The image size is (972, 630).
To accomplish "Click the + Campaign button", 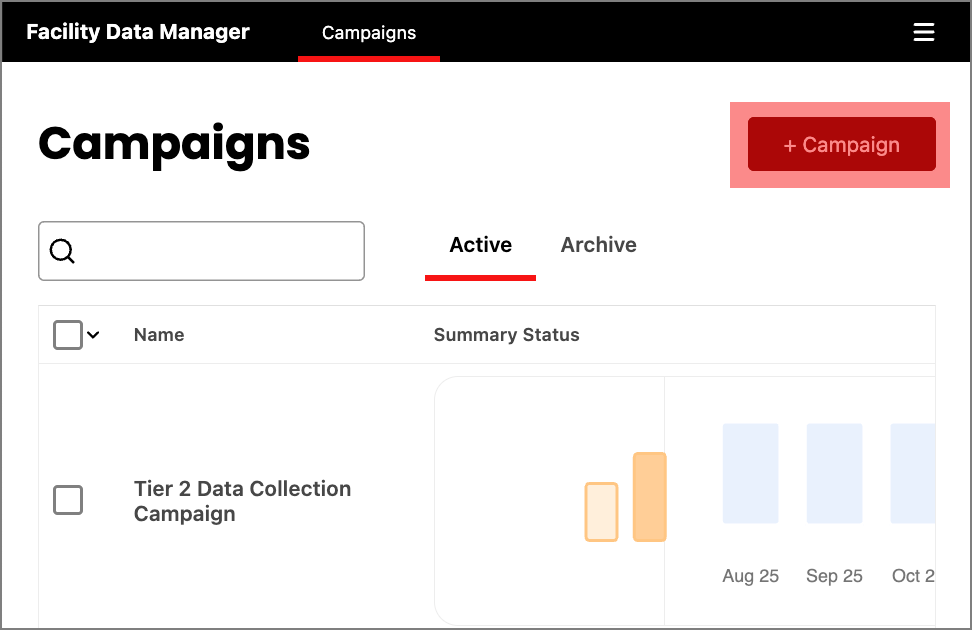I will pyautogui.click(x=840, y=144).
